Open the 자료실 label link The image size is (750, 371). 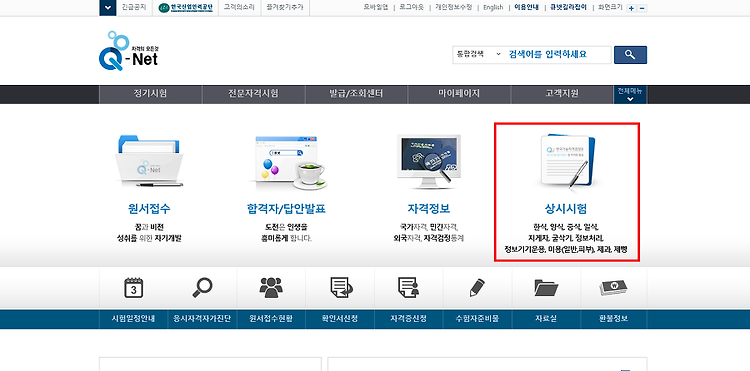pyautogui.click(x=546, y=319)
